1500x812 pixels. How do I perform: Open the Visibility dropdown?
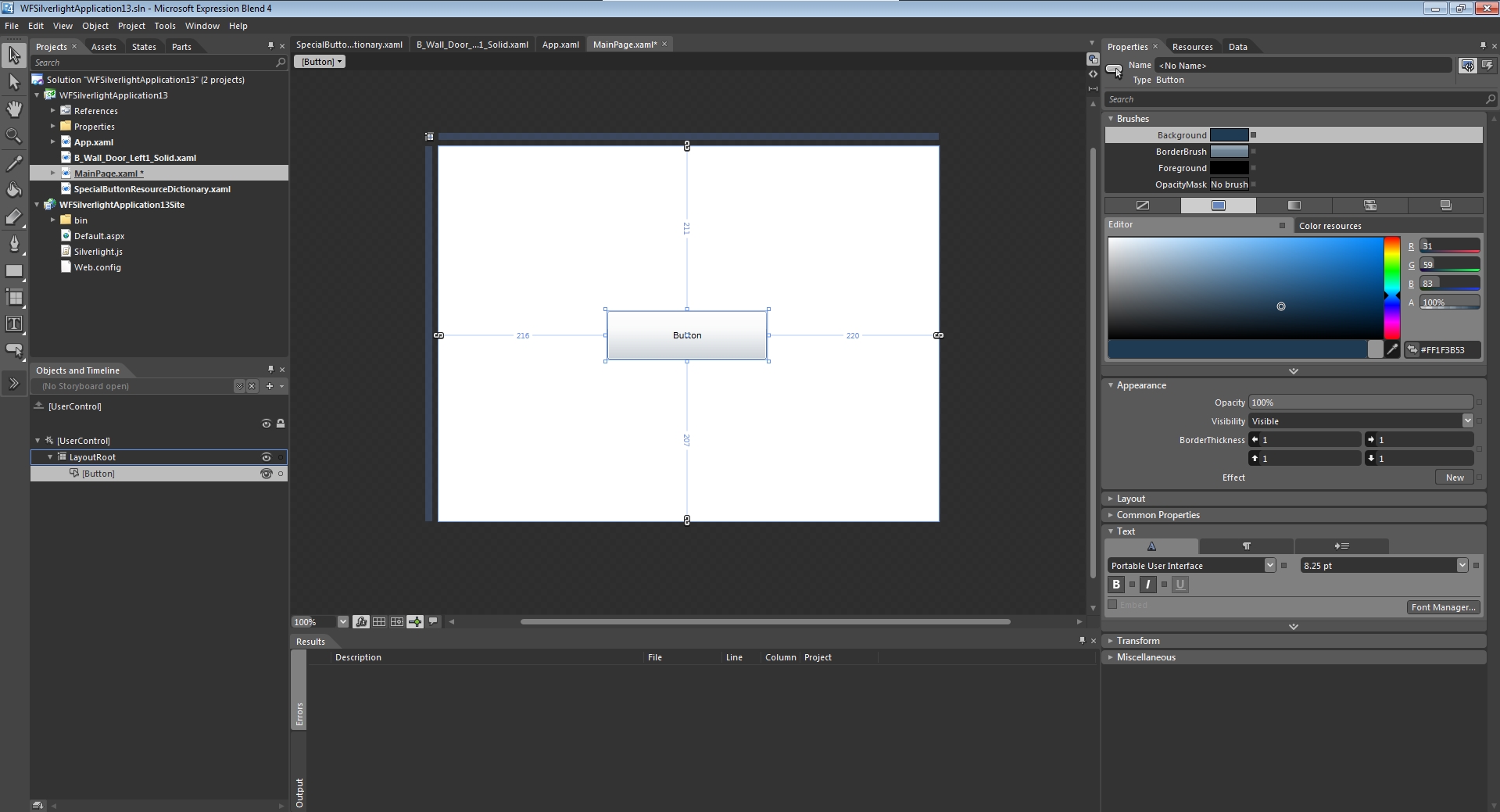[1466, 421]
